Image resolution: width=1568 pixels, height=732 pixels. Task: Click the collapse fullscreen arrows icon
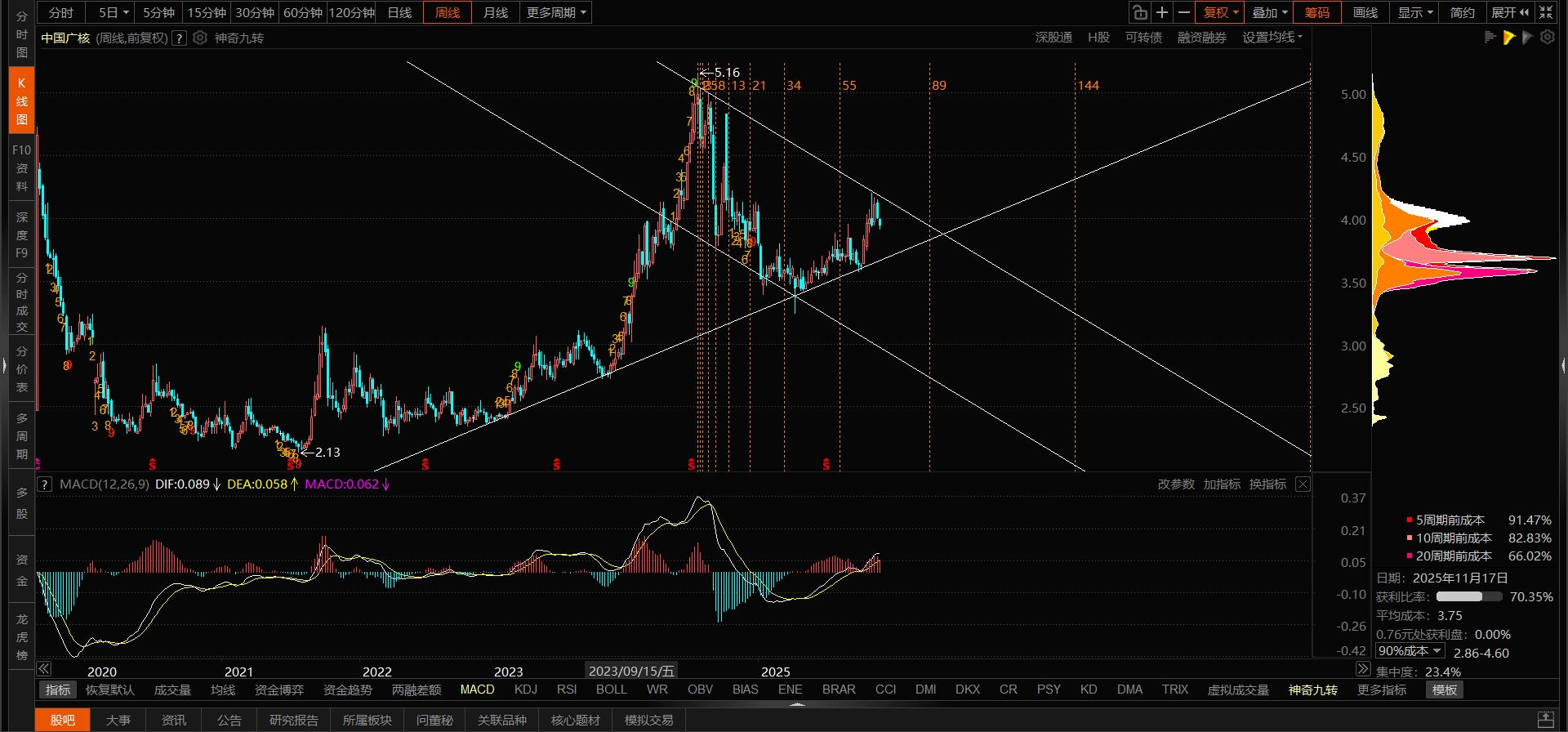click(x=1546, y=12)
